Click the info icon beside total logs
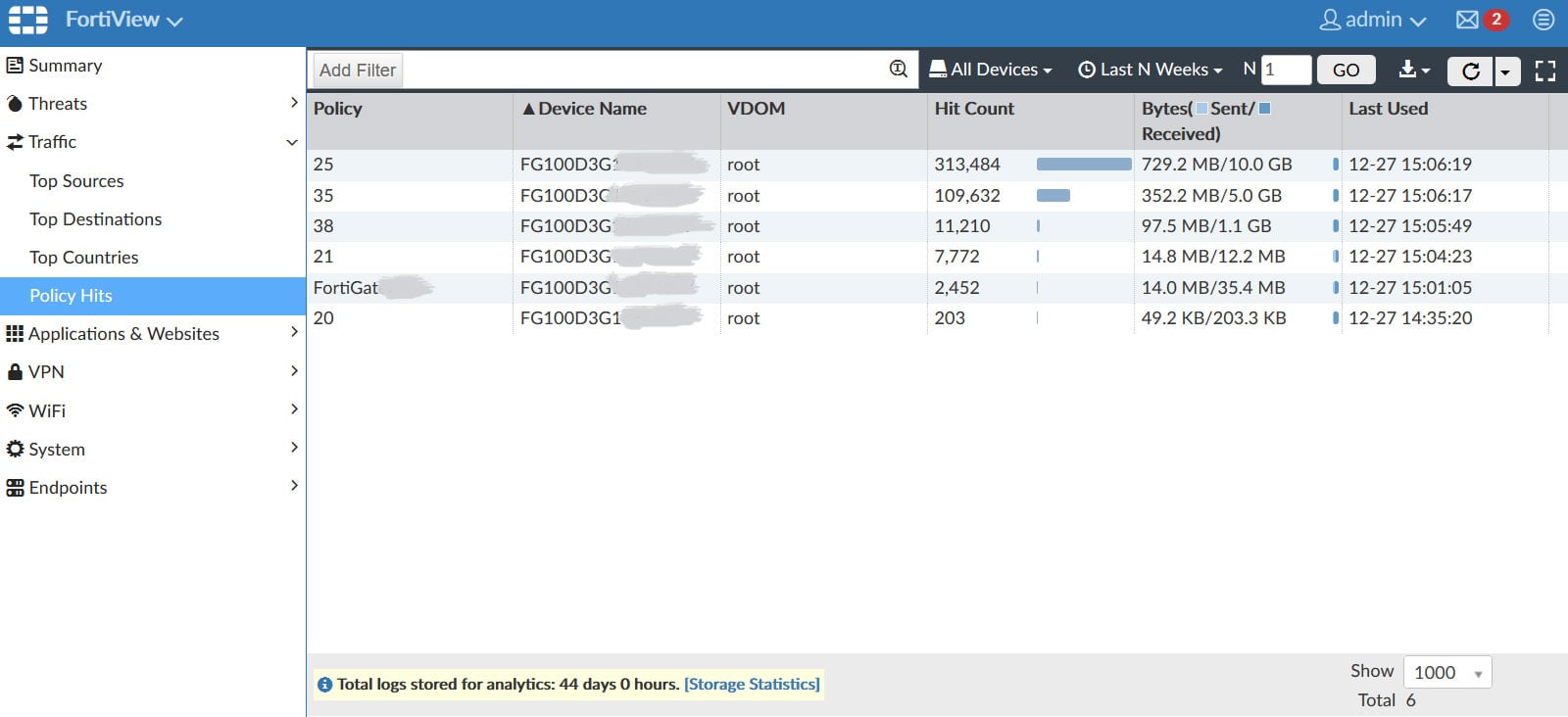Screen dimensions: 1568x717 coord(324,685)
